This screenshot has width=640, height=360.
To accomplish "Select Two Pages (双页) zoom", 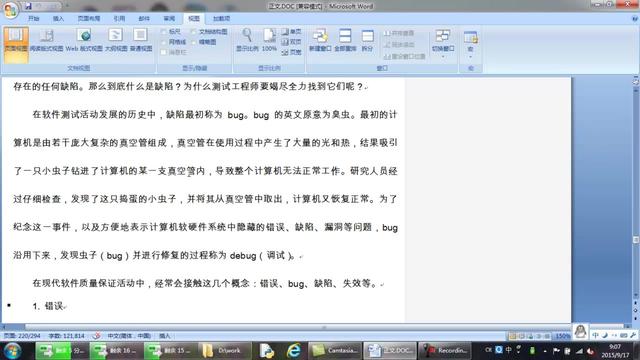I will click(x=291, y=42).
